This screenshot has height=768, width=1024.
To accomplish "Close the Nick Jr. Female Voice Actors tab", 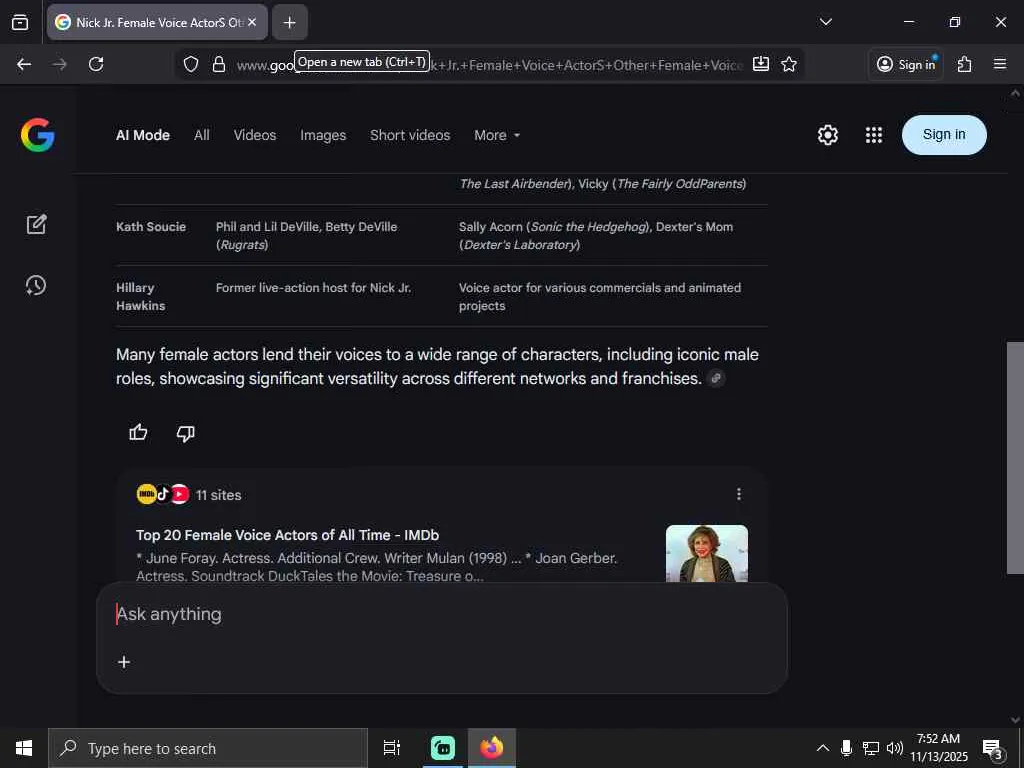I will tap(252, 22).
